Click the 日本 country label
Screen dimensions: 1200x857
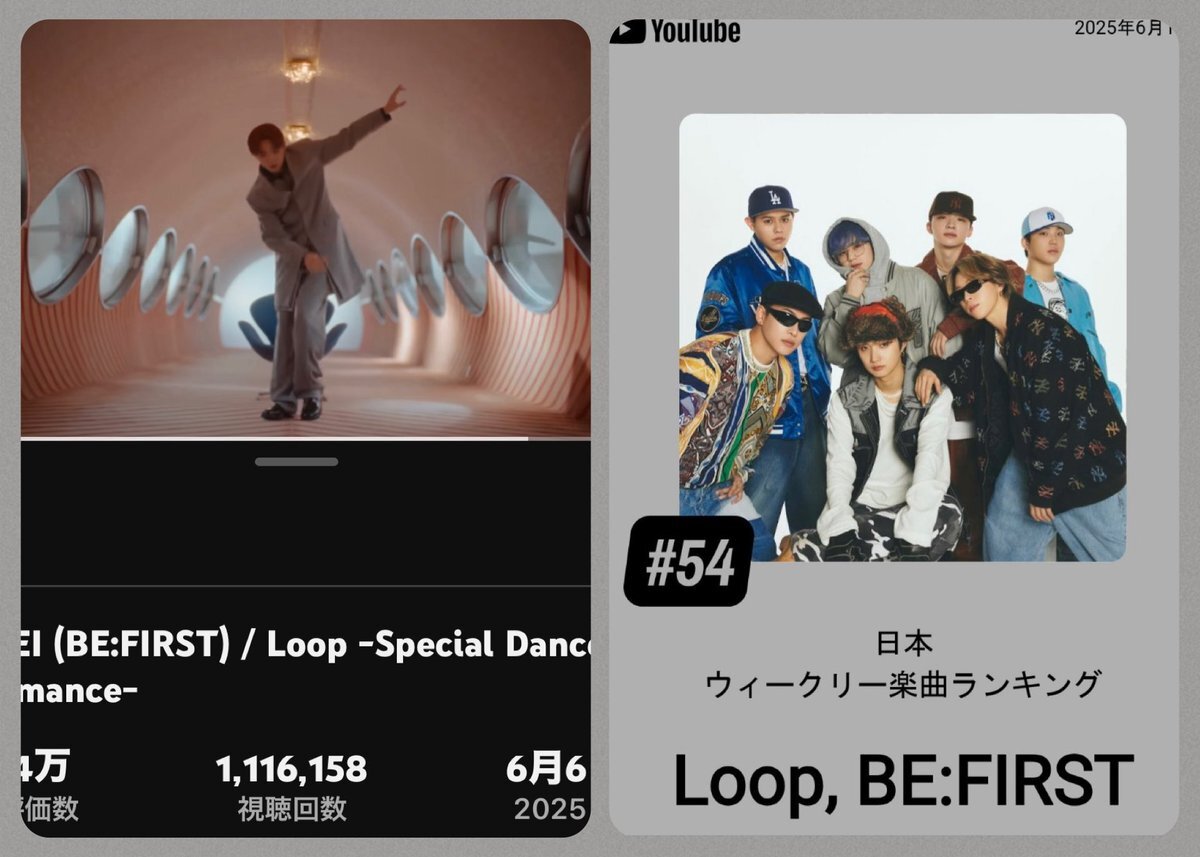pyautogui.click(x=903, y=643)
